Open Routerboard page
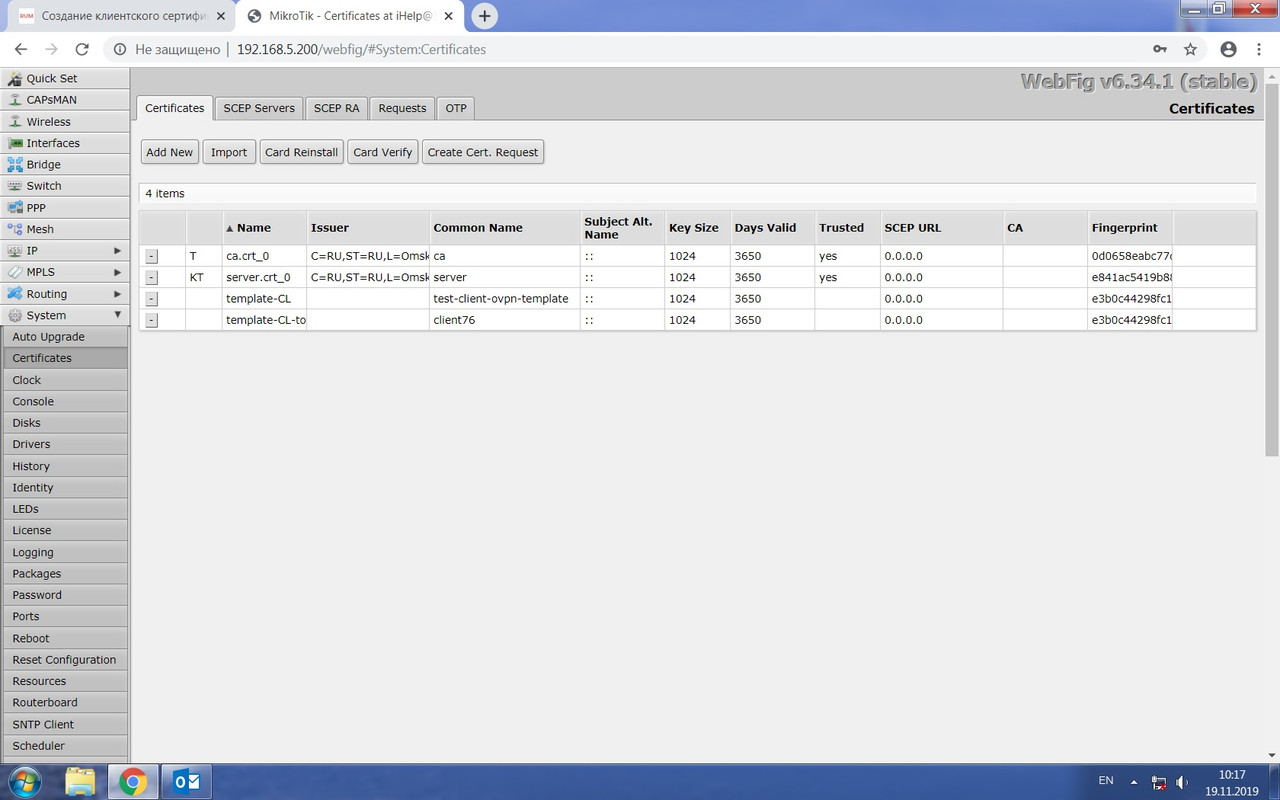The width and height of the screenshot is (1280, 800). pyautogui.click(x=64, y=702)
